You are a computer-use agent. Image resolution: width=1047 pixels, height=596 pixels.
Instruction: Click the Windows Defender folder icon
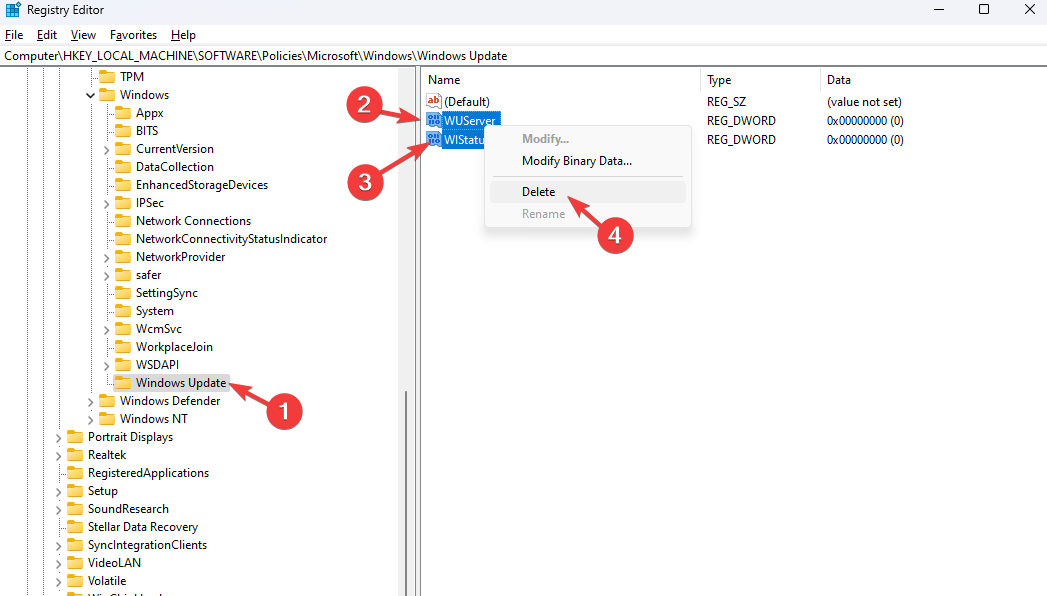[107, 401]
